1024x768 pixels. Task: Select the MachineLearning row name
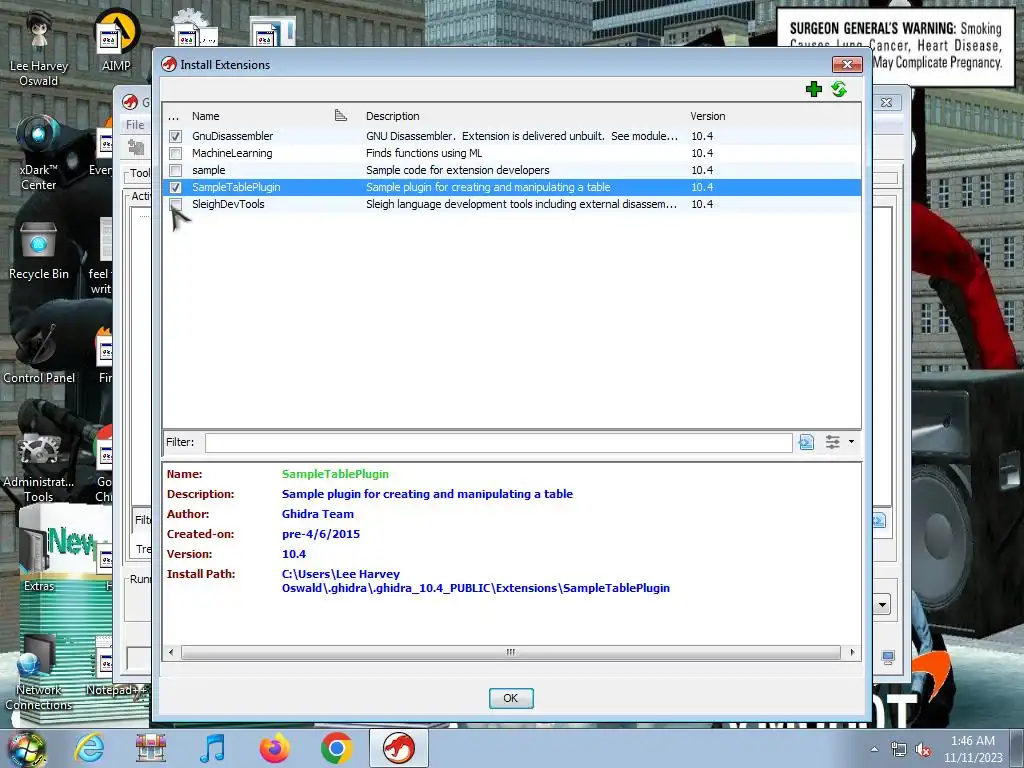(x=232, y=153)
